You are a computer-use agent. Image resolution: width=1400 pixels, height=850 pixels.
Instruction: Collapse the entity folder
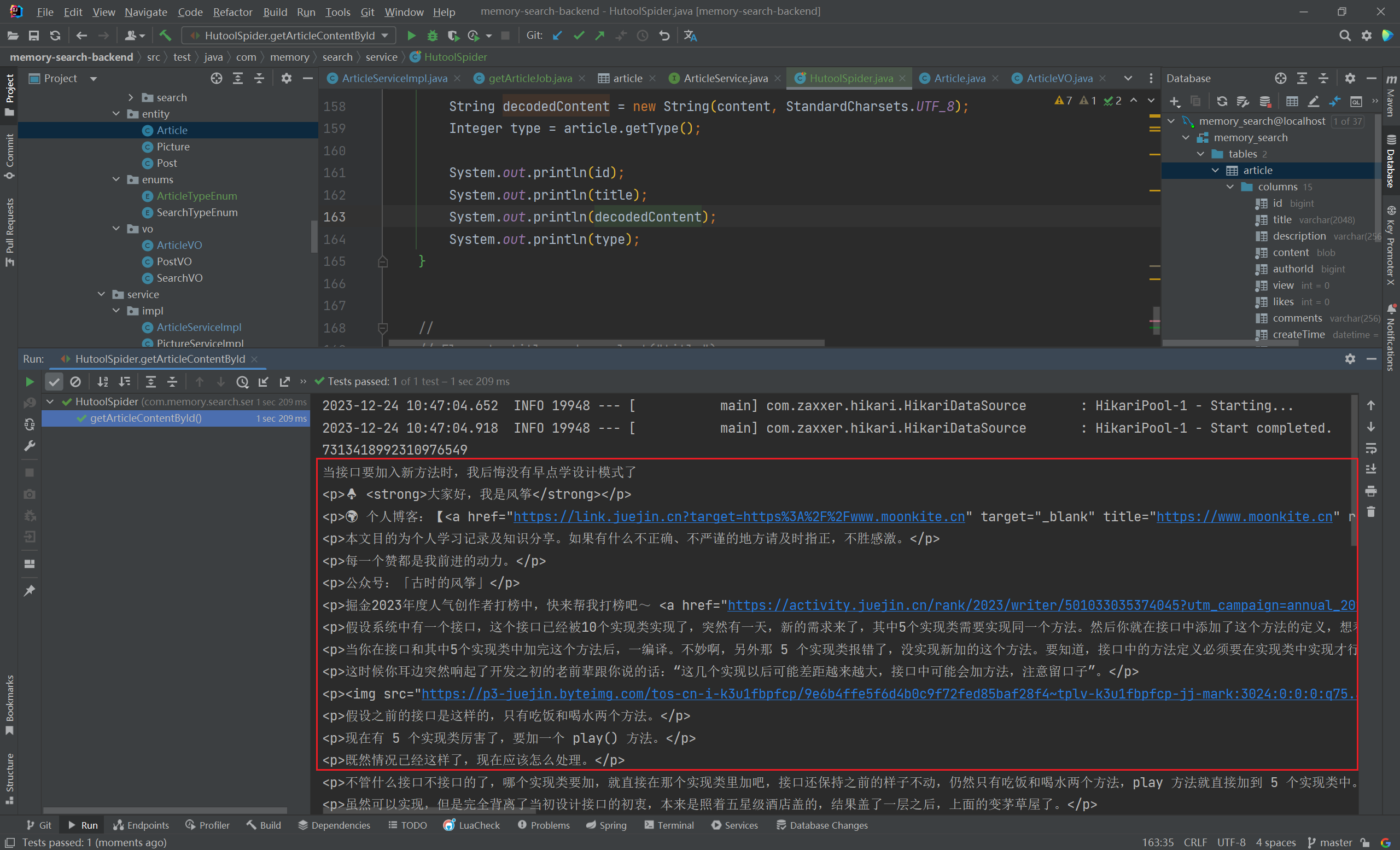click(116, 114)
